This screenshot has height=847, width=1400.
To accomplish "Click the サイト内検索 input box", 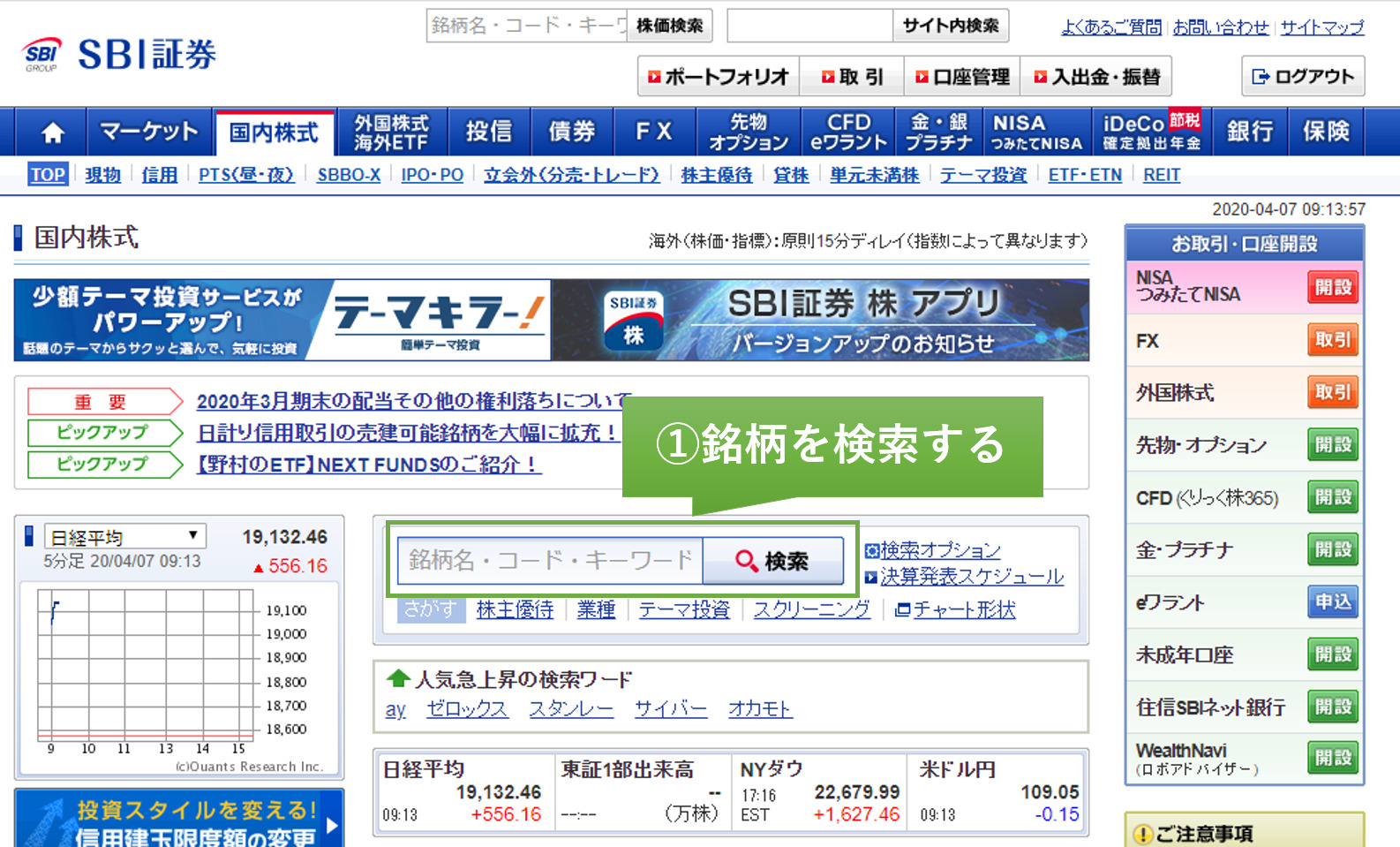I will point(809,26).
